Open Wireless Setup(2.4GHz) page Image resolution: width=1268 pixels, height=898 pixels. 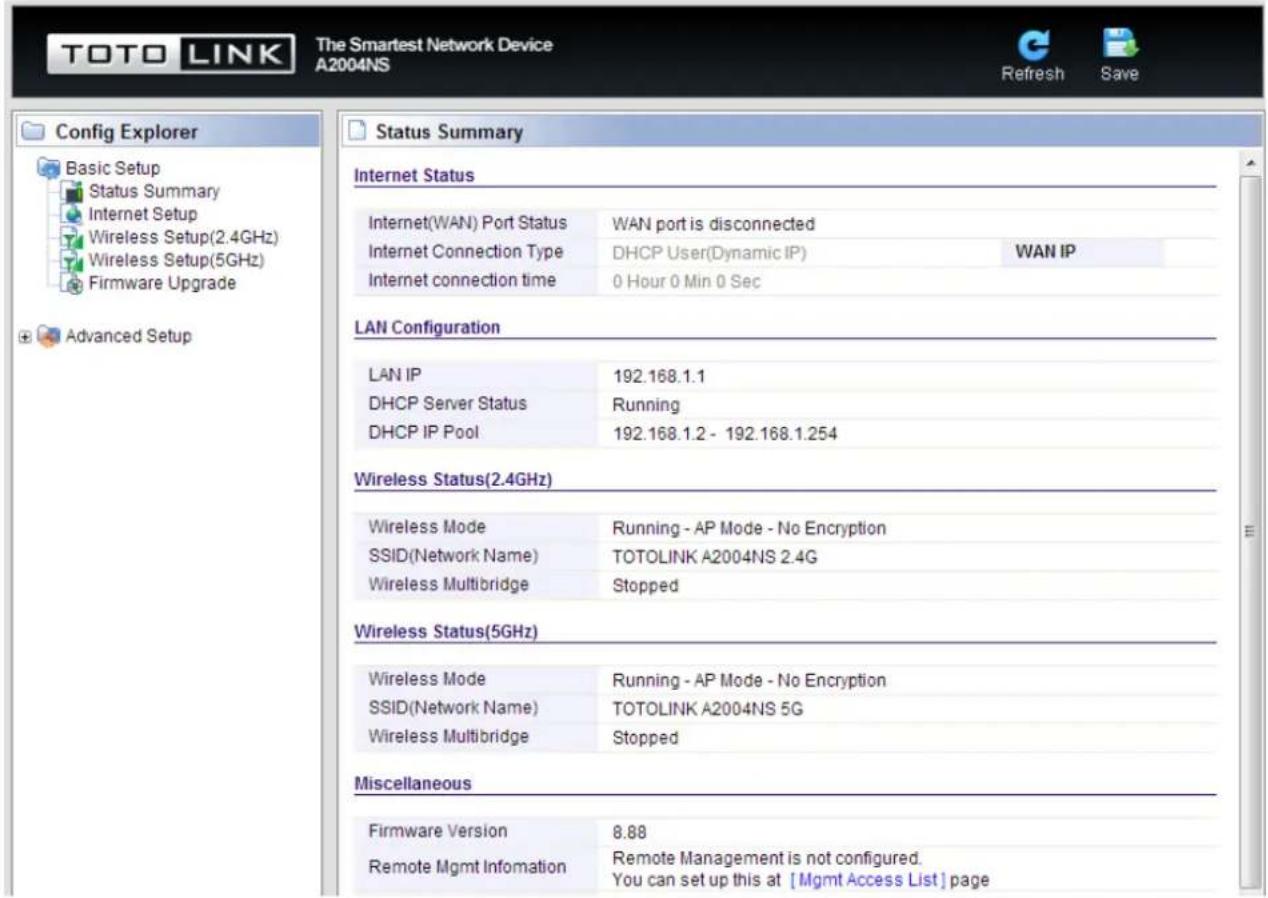pyautogui.click(x=183, y=237)
